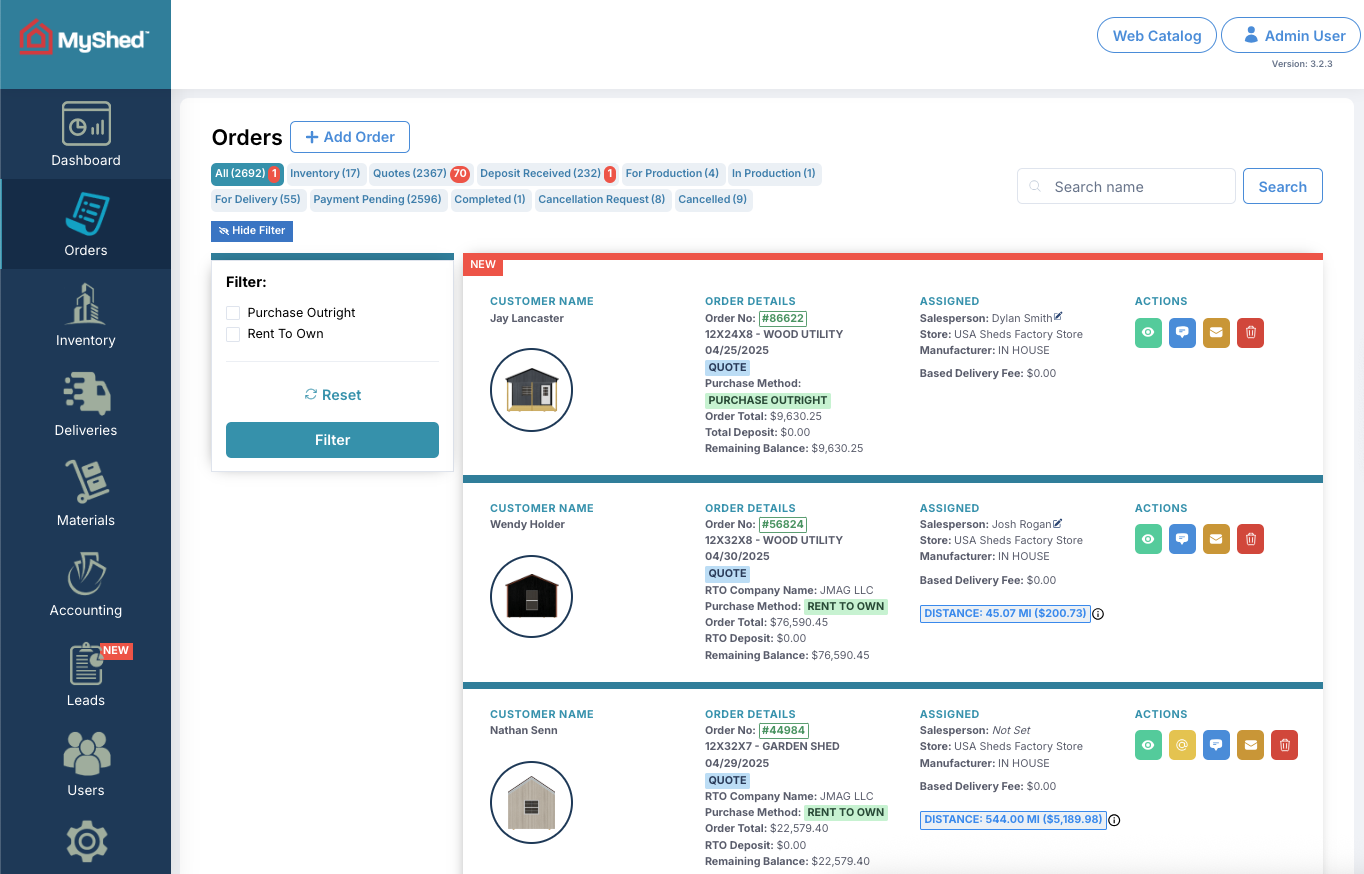Image resolution: width=1364 pixels, height=874 pixels.
Task: Open the Settings gear at sidebar bottom
Action: pos(85,841)
